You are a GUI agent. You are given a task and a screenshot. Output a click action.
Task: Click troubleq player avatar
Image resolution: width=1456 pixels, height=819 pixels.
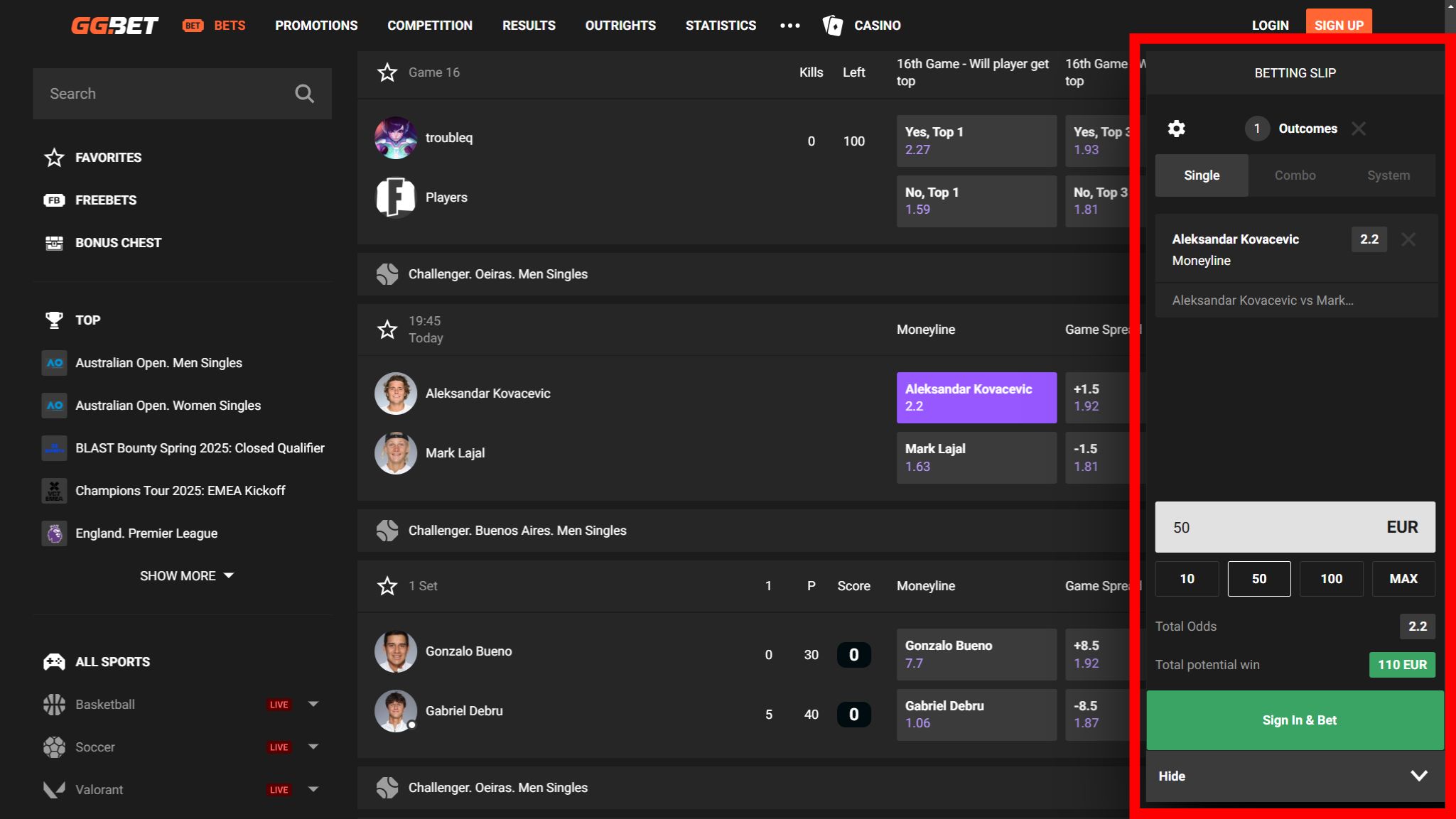pos(396,138)
